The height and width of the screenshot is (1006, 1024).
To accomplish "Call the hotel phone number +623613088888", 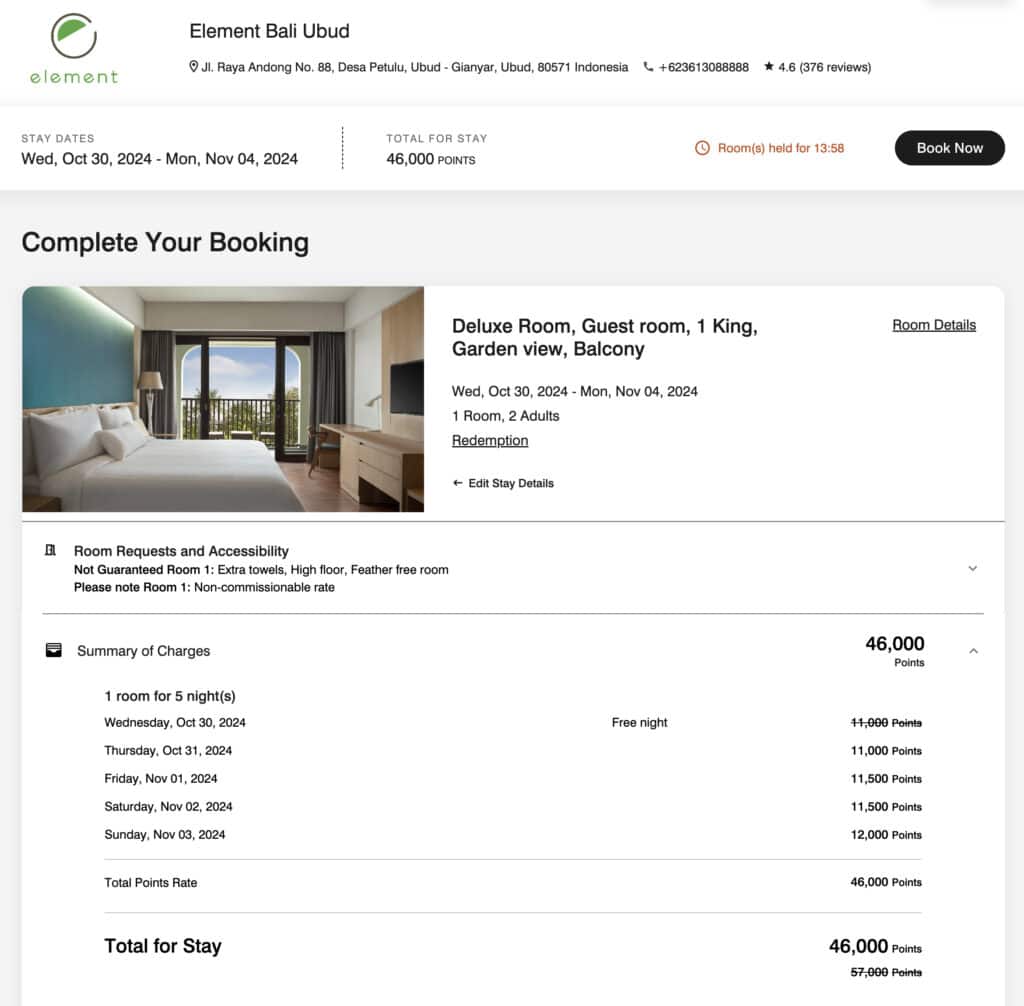I will [x=703, y=67].
